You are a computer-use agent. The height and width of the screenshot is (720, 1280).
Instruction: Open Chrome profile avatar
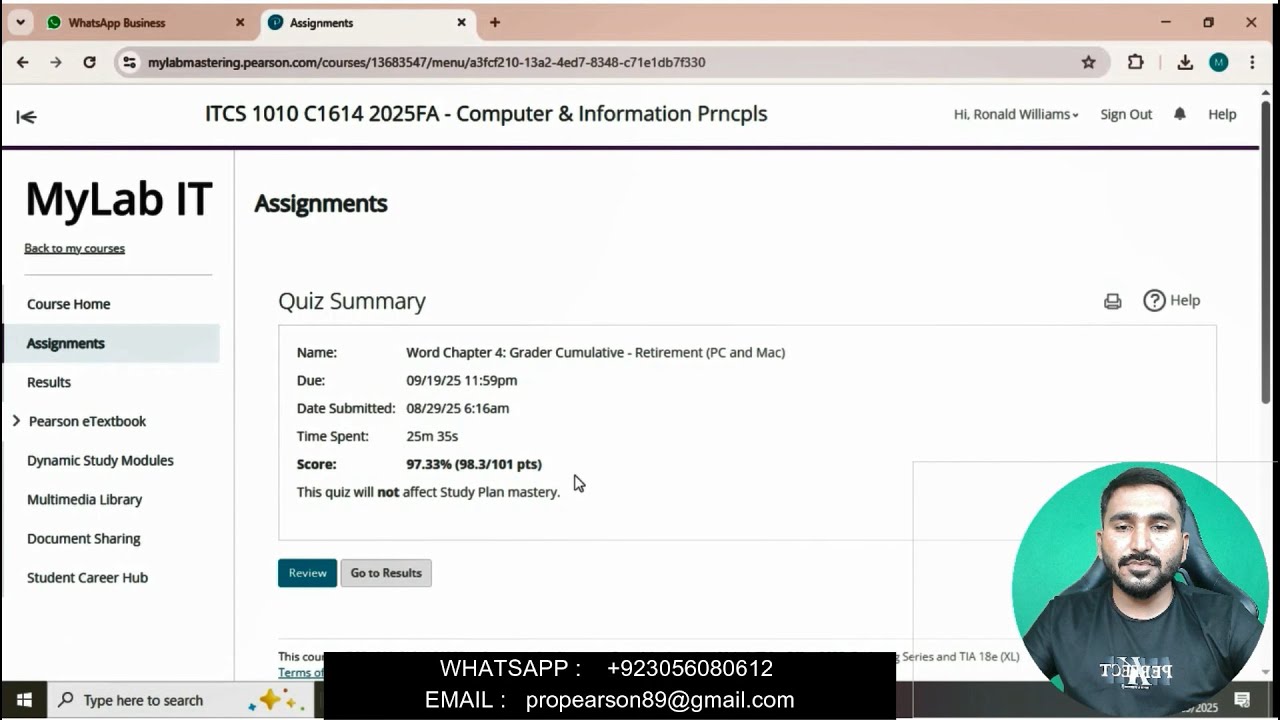coord(1218,62)
